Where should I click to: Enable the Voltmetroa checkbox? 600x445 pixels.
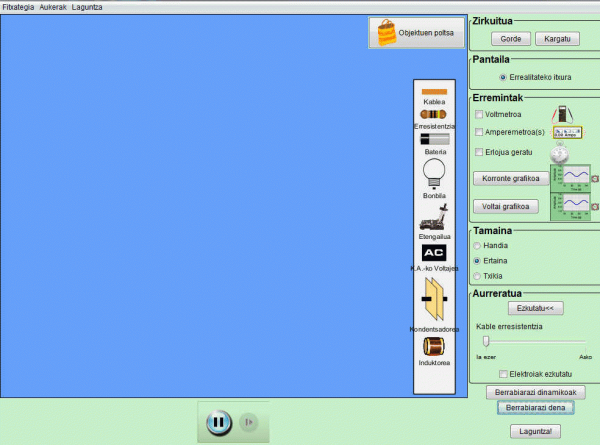[479, 115]
